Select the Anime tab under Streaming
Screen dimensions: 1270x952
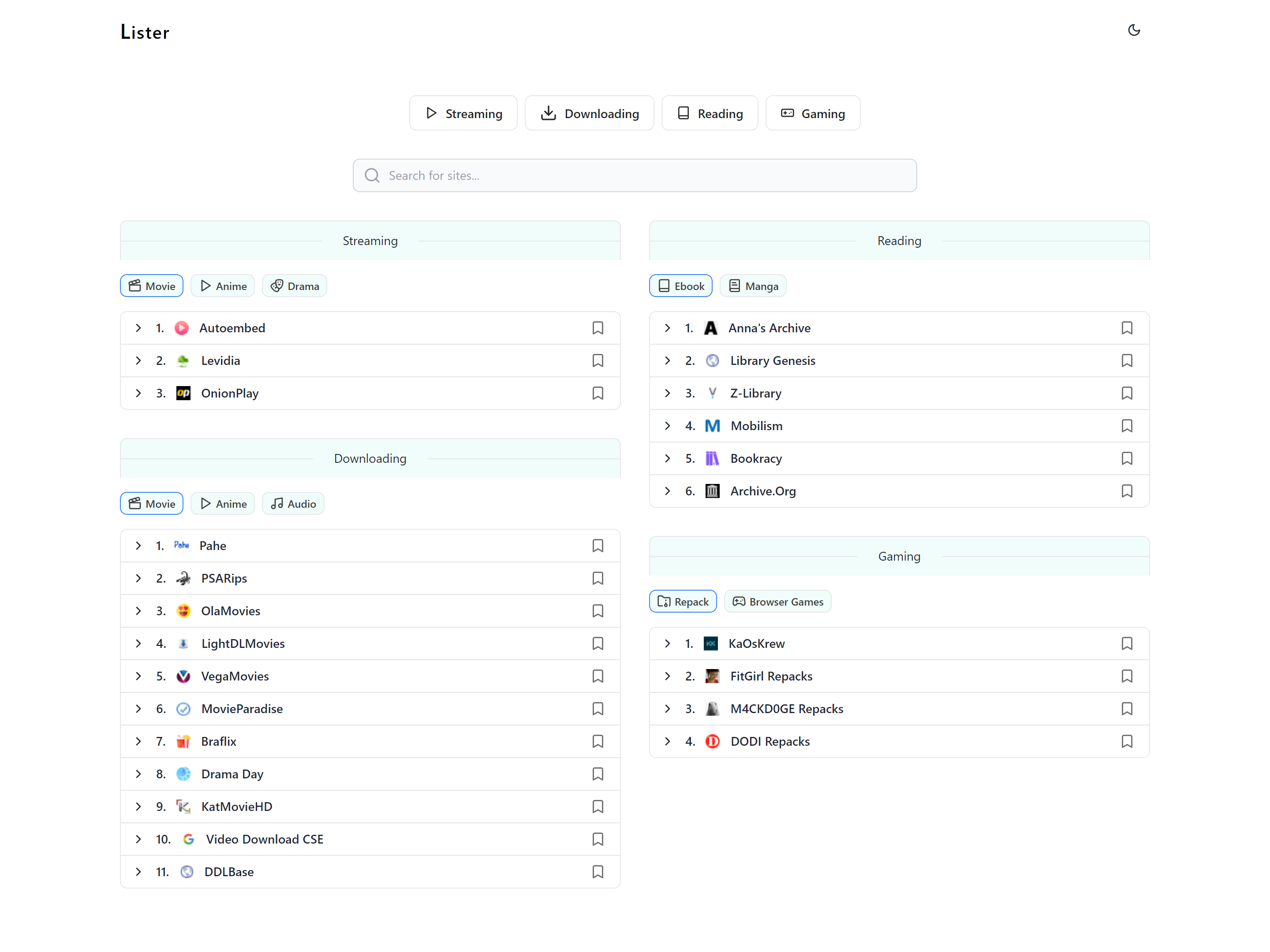(223, 286)
